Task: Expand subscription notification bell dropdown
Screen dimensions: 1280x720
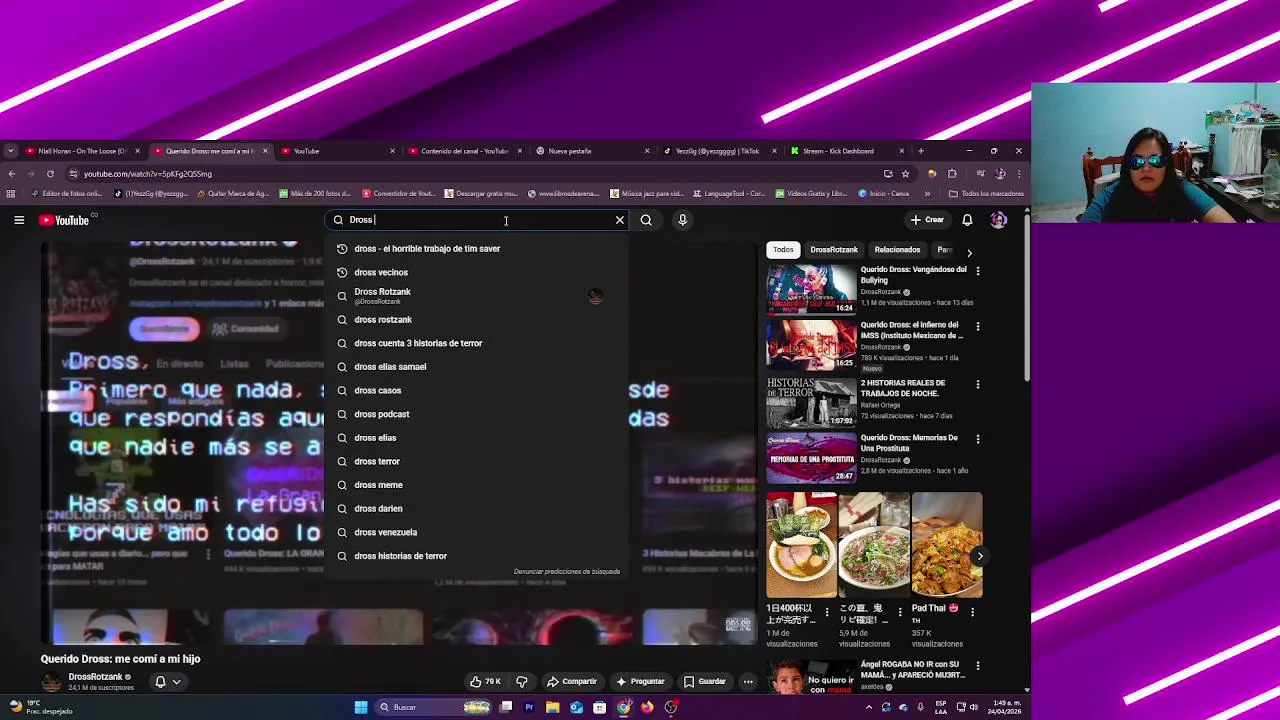Action: click(x=168, y=682)
